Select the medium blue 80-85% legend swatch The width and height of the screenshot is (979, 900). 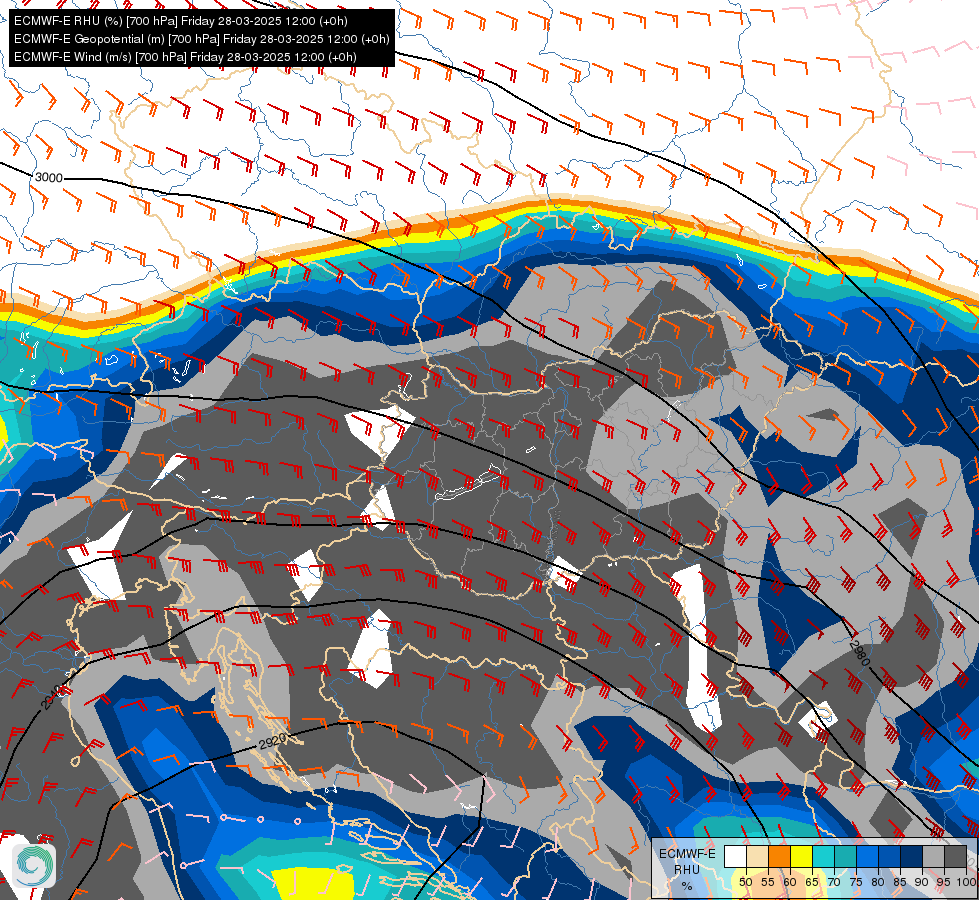point(890,856)
